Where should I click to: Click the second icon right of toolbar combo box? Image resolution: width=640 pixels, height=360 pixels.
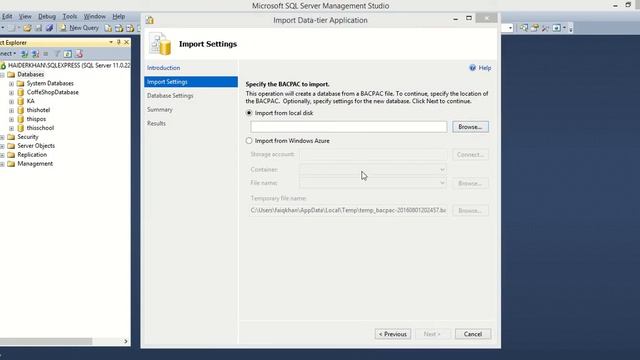[534, 28]
